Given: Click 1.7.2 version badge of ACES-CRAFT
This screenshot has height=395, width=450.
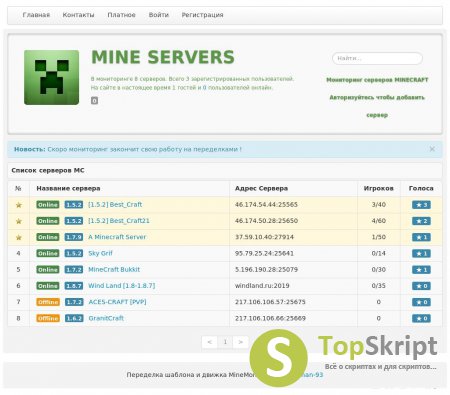Looking at the screenshot, I should (x=74, y=302).
